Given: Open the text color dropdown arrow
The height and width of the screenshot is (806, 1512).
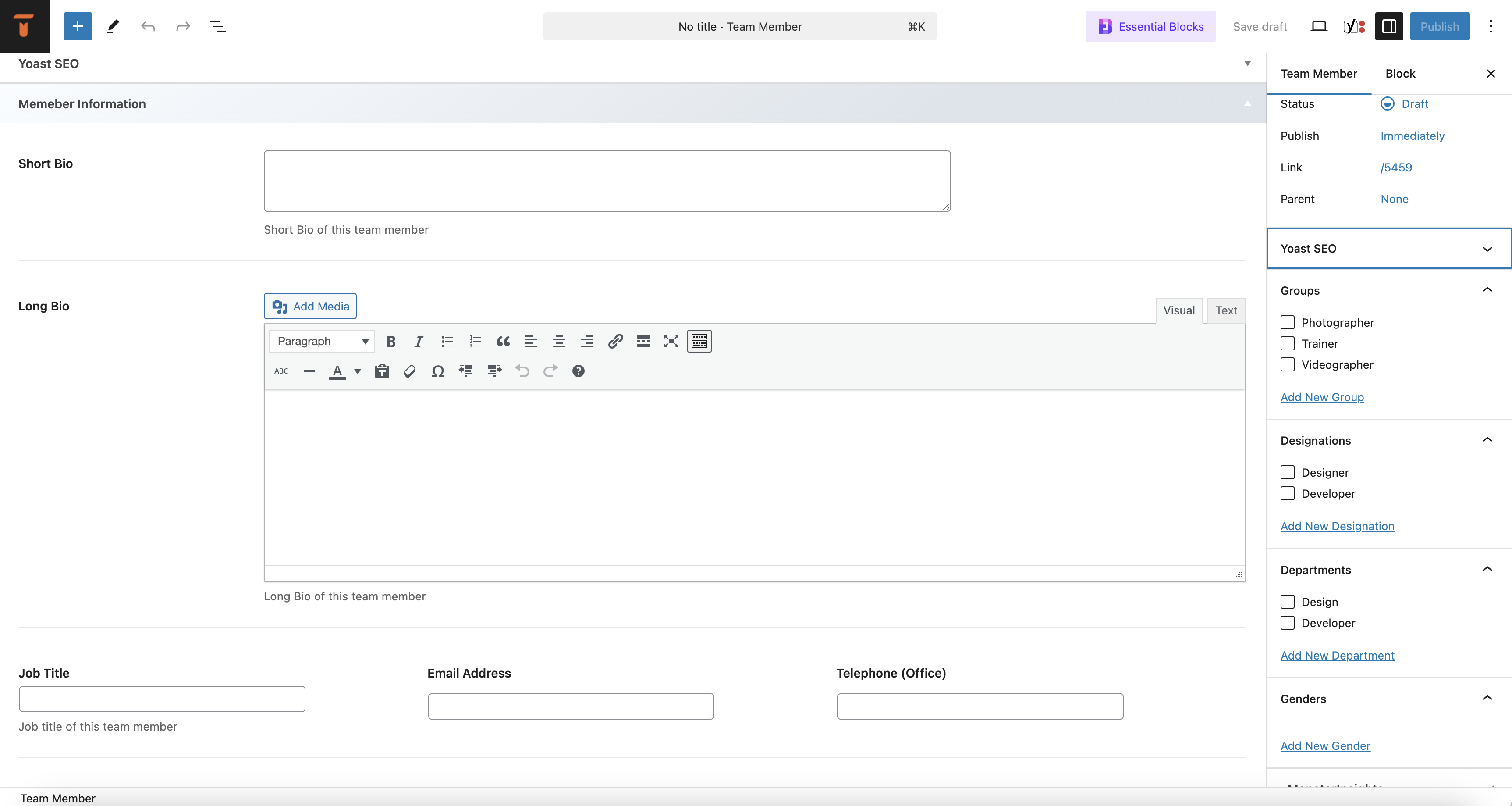Looking at the screenshot, I should click(x=358, y=371).
